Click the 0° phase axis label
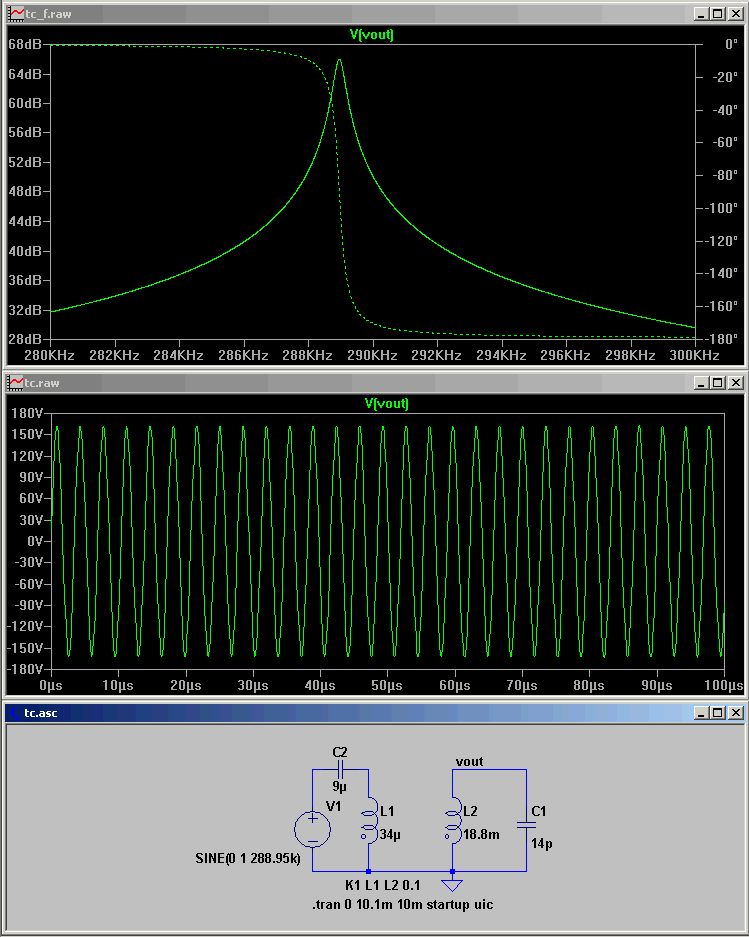This screenshot has height=937, width=749. click(x=731, y=45)
